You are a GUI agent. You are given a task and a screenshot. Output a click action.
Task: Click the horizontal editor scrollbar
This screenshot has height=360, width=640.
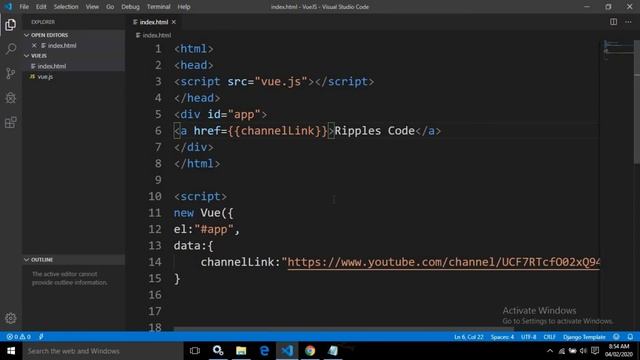tap(344, 328)
